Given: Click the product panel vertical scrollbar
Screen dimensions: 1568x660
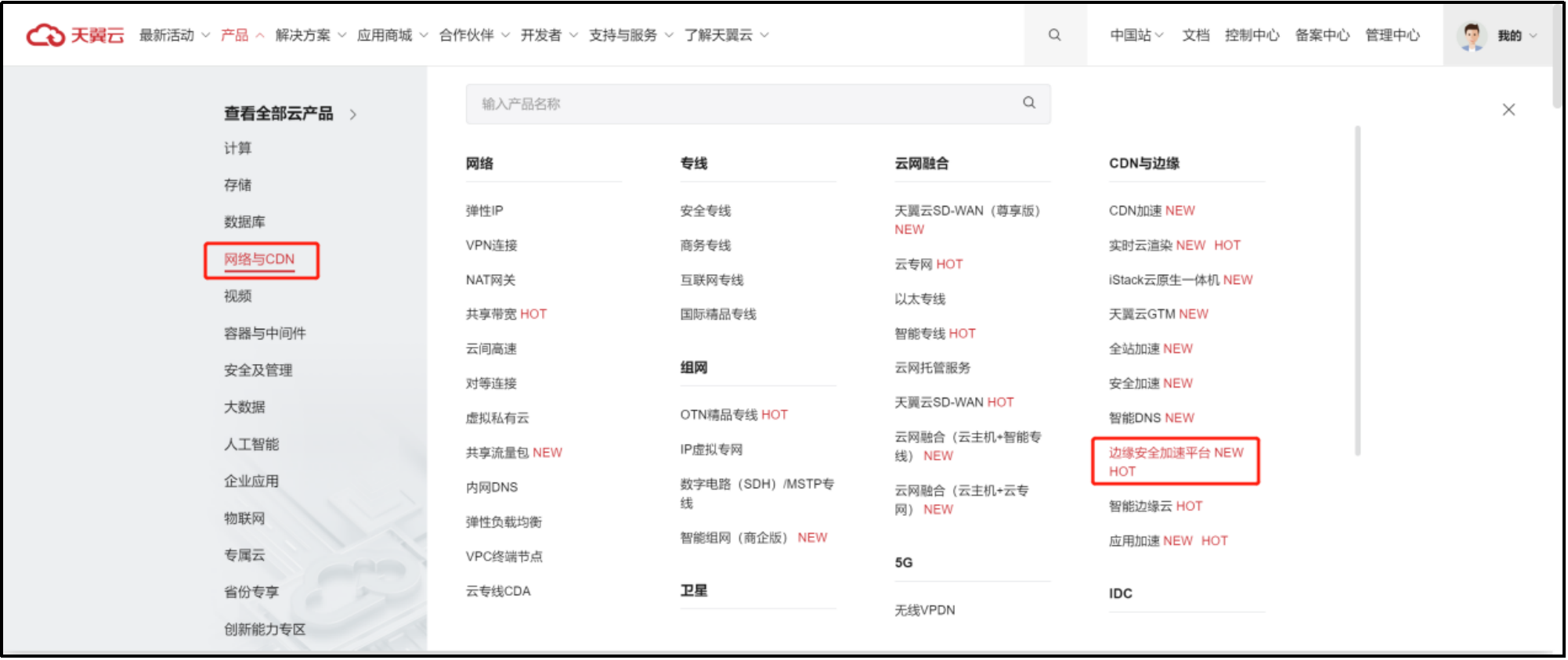Looking at the screenshot, I should [x=1357, y=290].
